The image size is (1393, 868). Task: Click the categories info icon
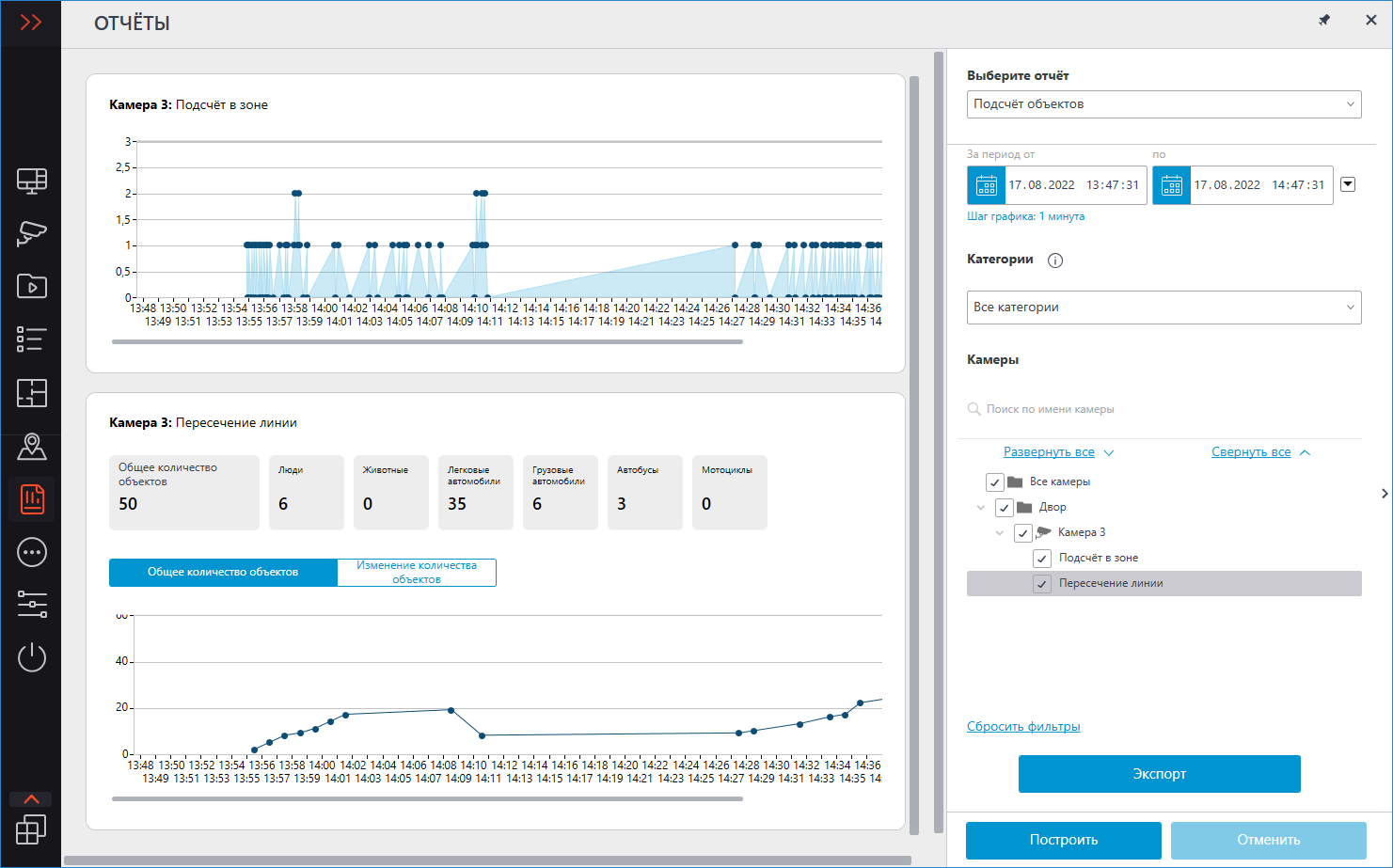pos(1055,260)
